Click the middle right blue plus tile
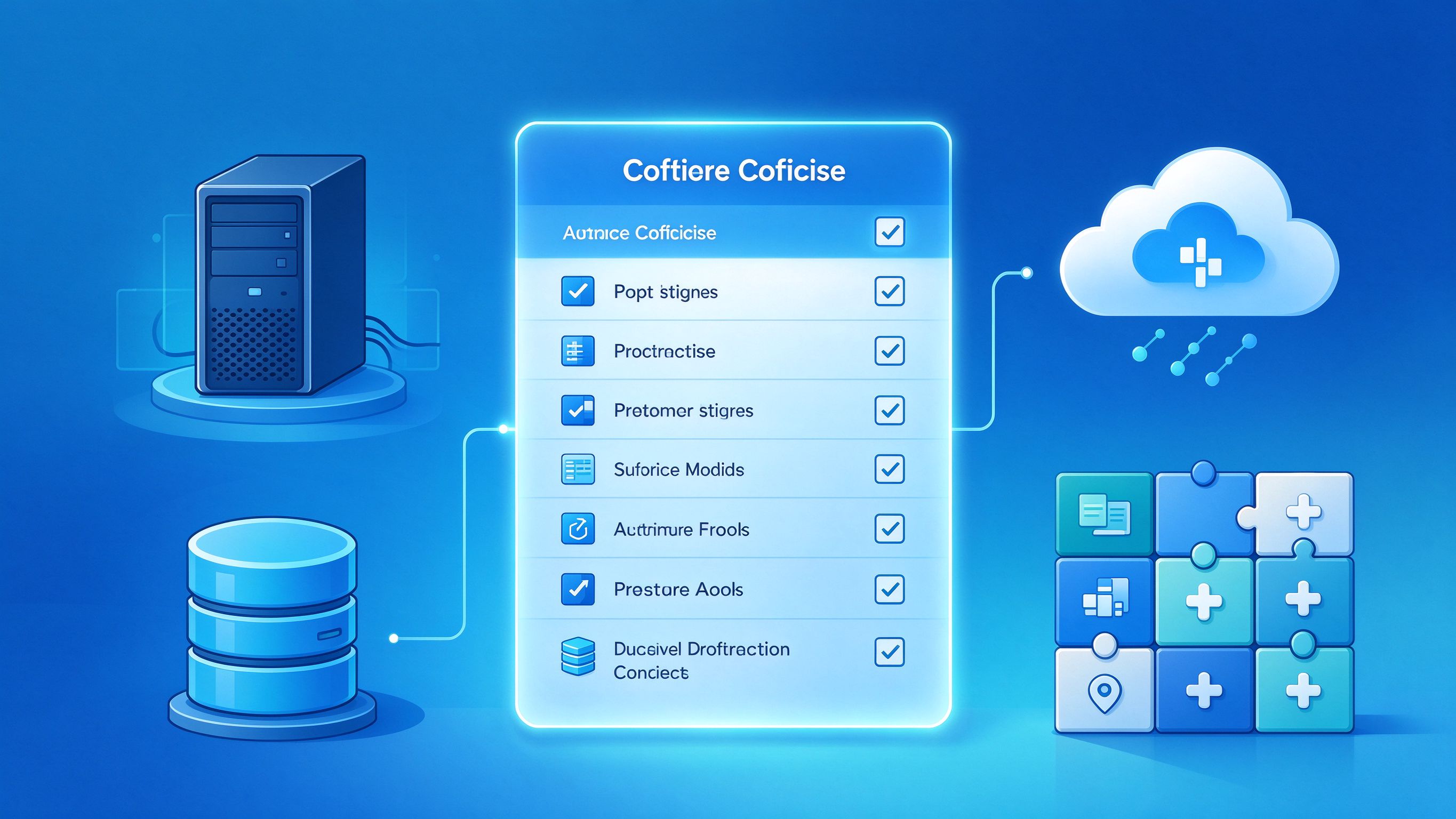This screenshot has width=1456, height=819. pyautogui.click(x=1303, y=599)
